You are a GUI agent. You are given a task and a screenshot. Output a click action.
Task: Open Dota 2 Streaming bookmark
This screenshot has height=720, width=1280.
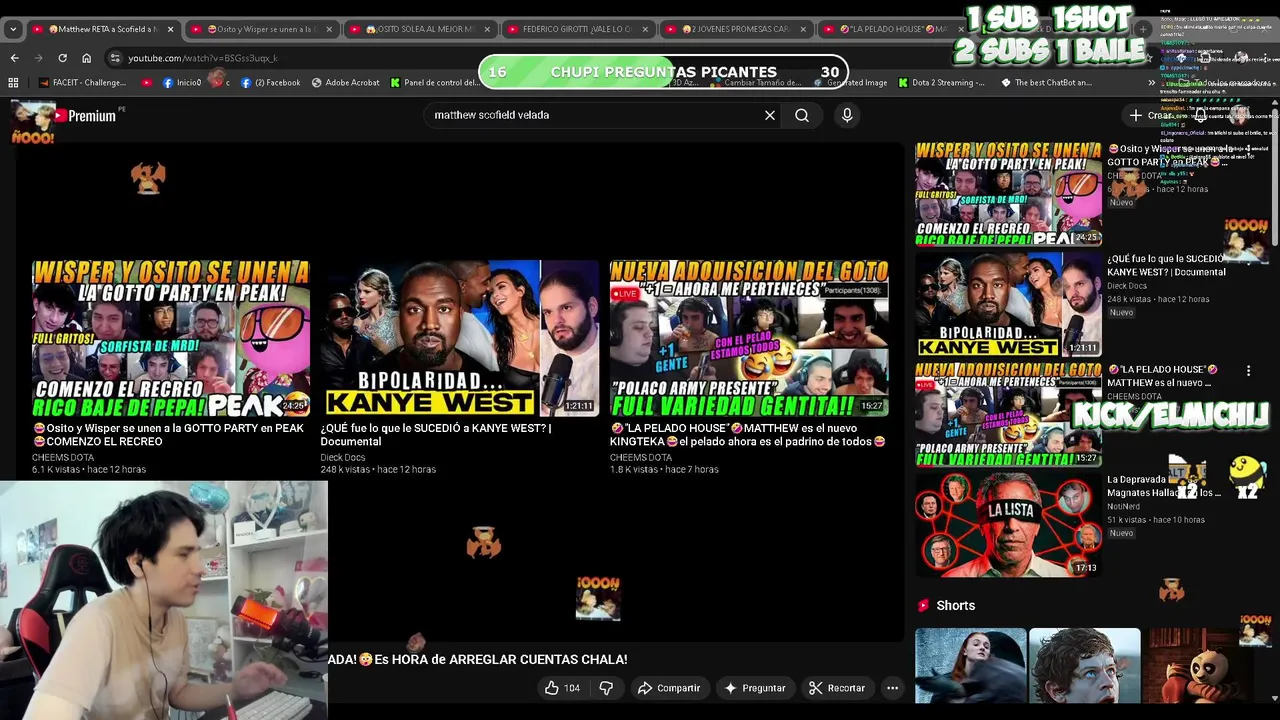[941, 83]
